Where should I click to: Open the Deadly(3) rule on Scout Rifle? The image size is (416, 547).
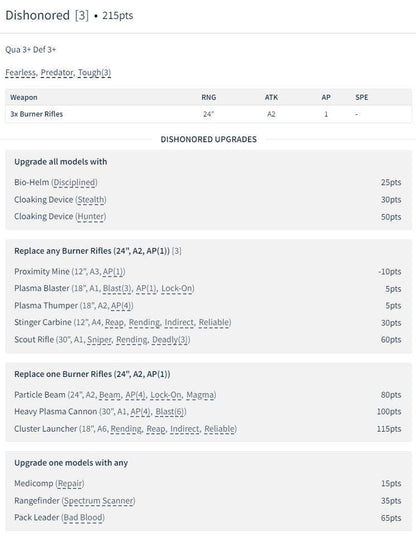[x=170, y=339]
